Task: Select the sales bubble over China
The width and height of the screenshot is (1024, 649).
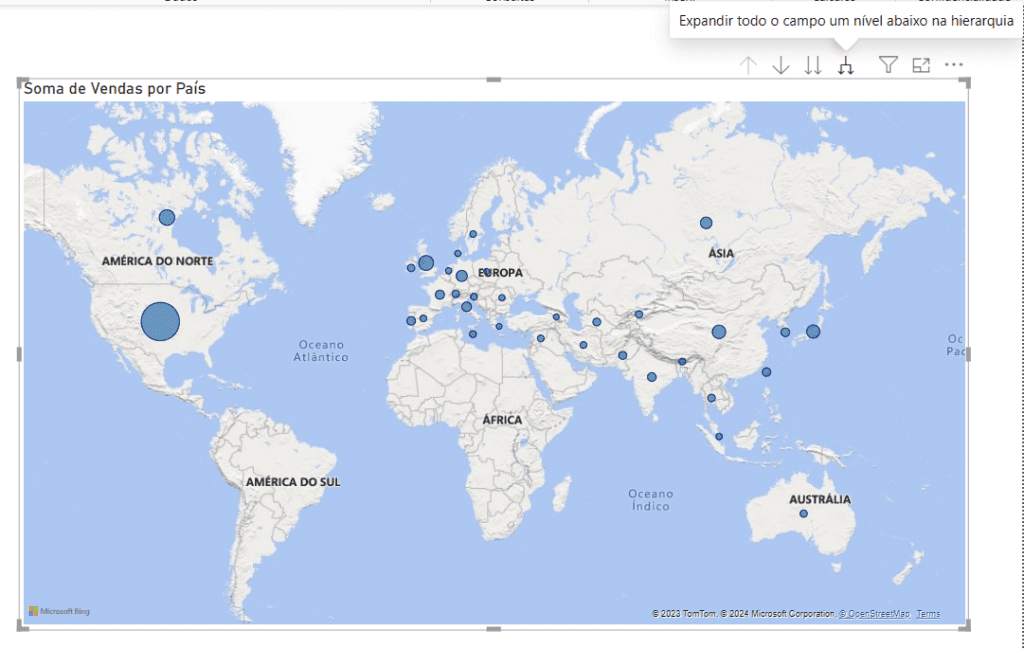Action: (719, 330)
